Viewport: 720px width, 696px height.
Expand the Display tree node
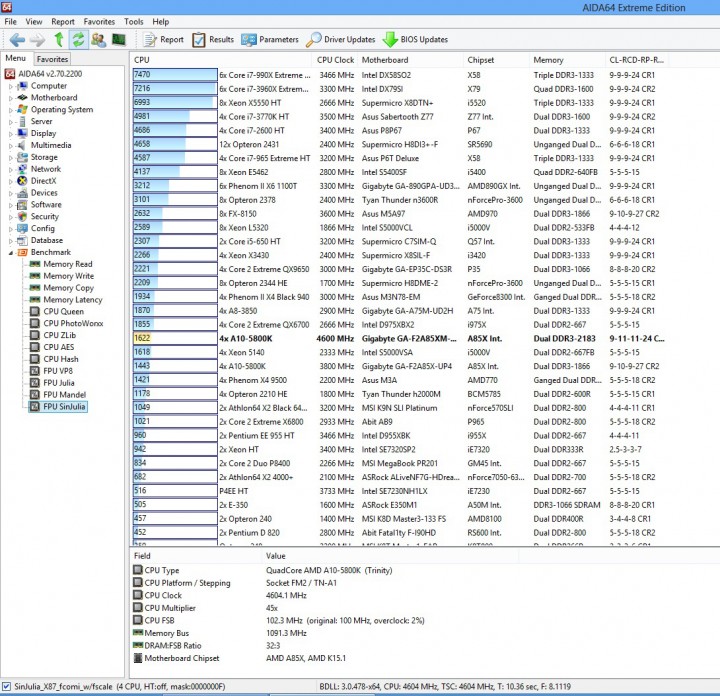[11, 134]
